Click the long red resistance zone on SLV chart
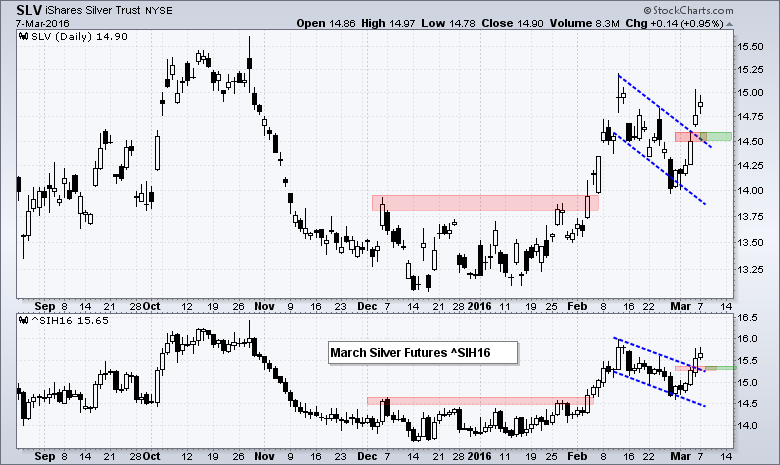 486,203
